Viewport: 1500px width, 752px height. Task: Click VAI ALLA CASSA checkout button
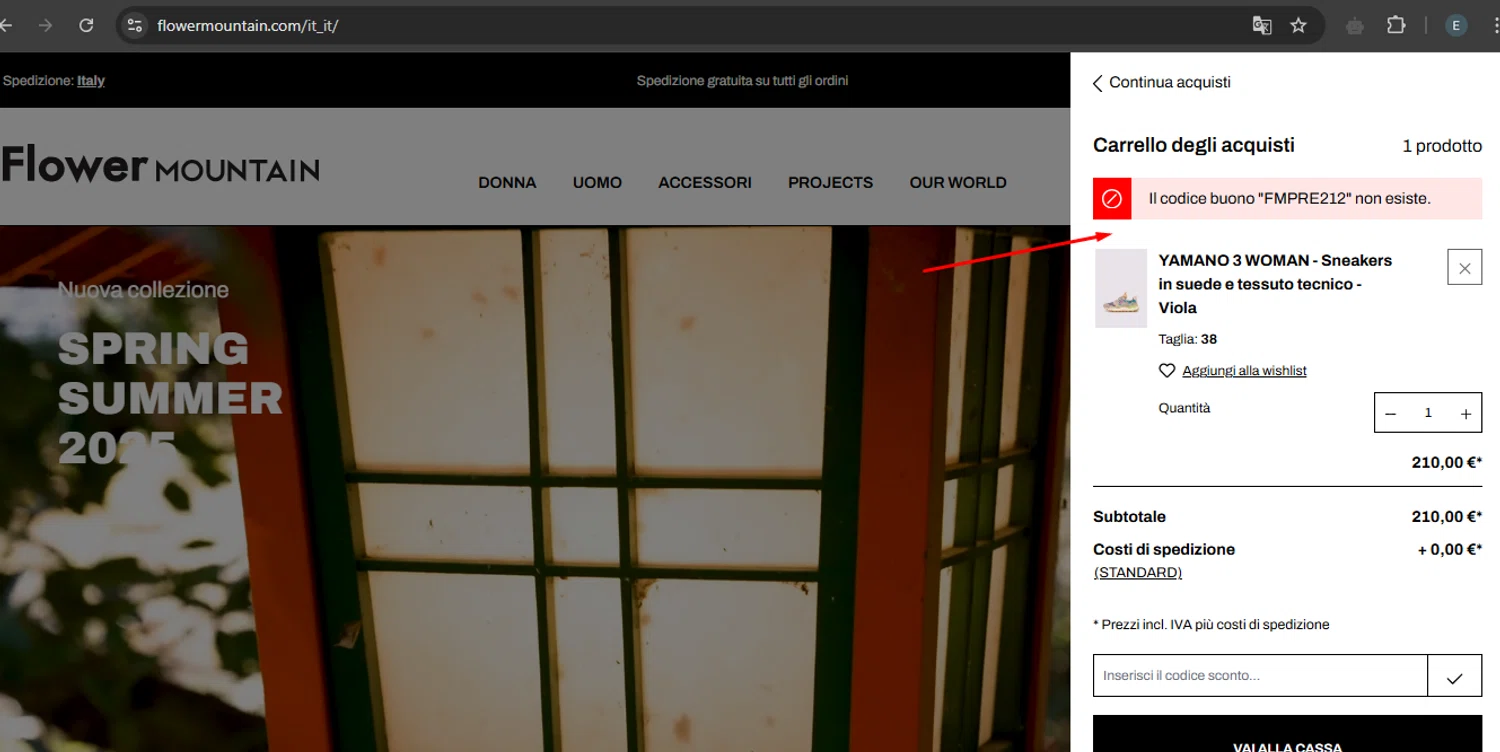1287,734
